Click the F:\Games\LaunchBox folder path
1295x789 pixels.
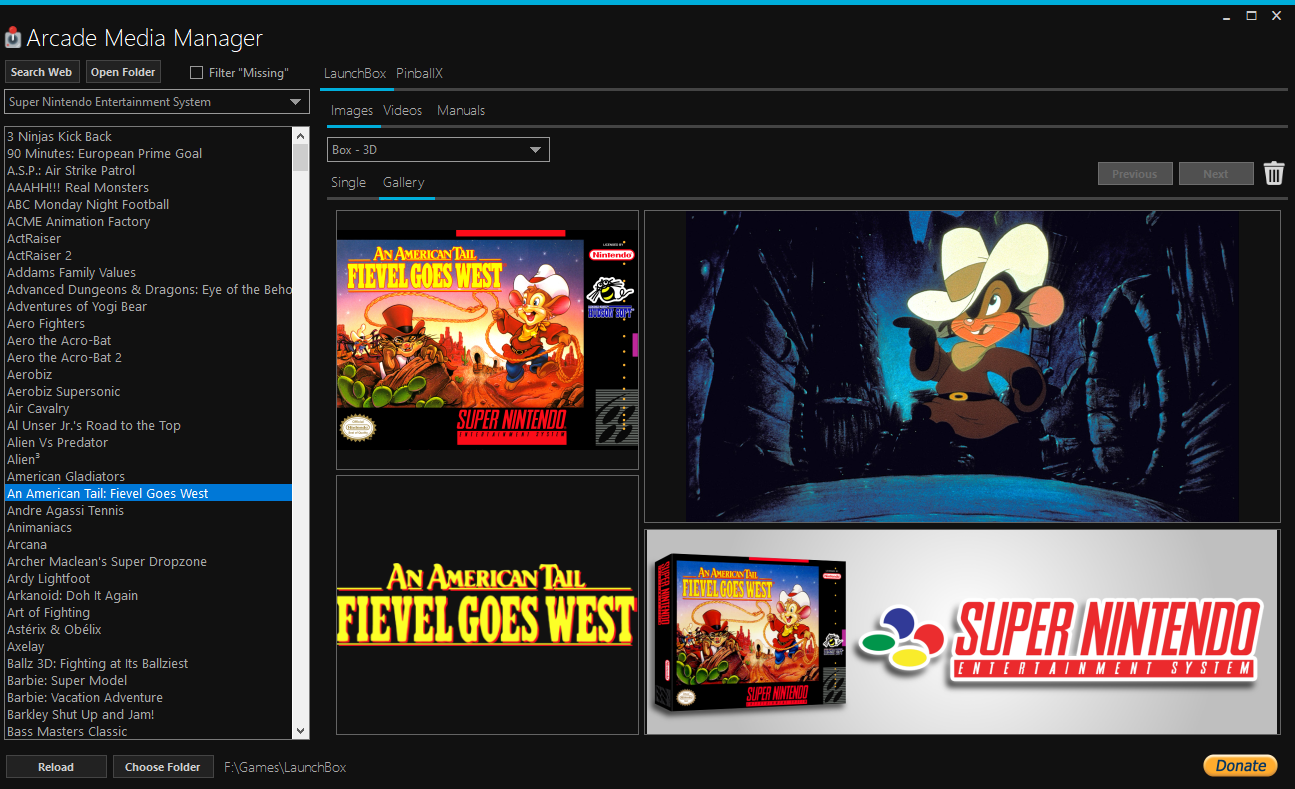click(x=285, y=767)
